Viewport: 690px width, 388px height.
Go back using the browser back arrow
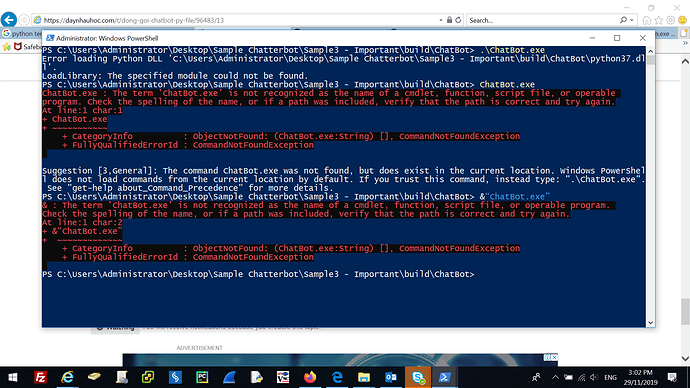coord(9,20)
